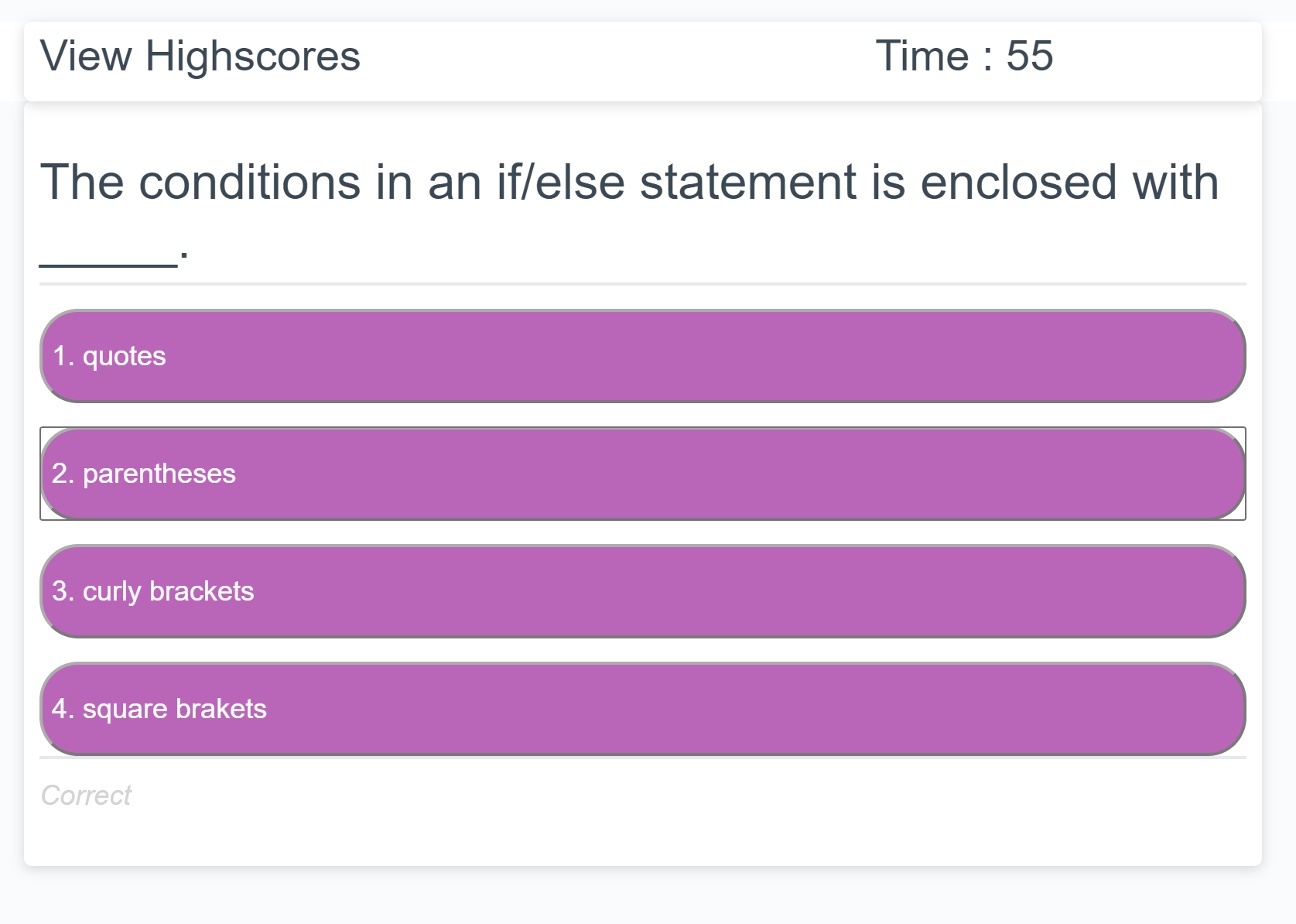Click the word 'statement' in the question

(x=748, y=183)
